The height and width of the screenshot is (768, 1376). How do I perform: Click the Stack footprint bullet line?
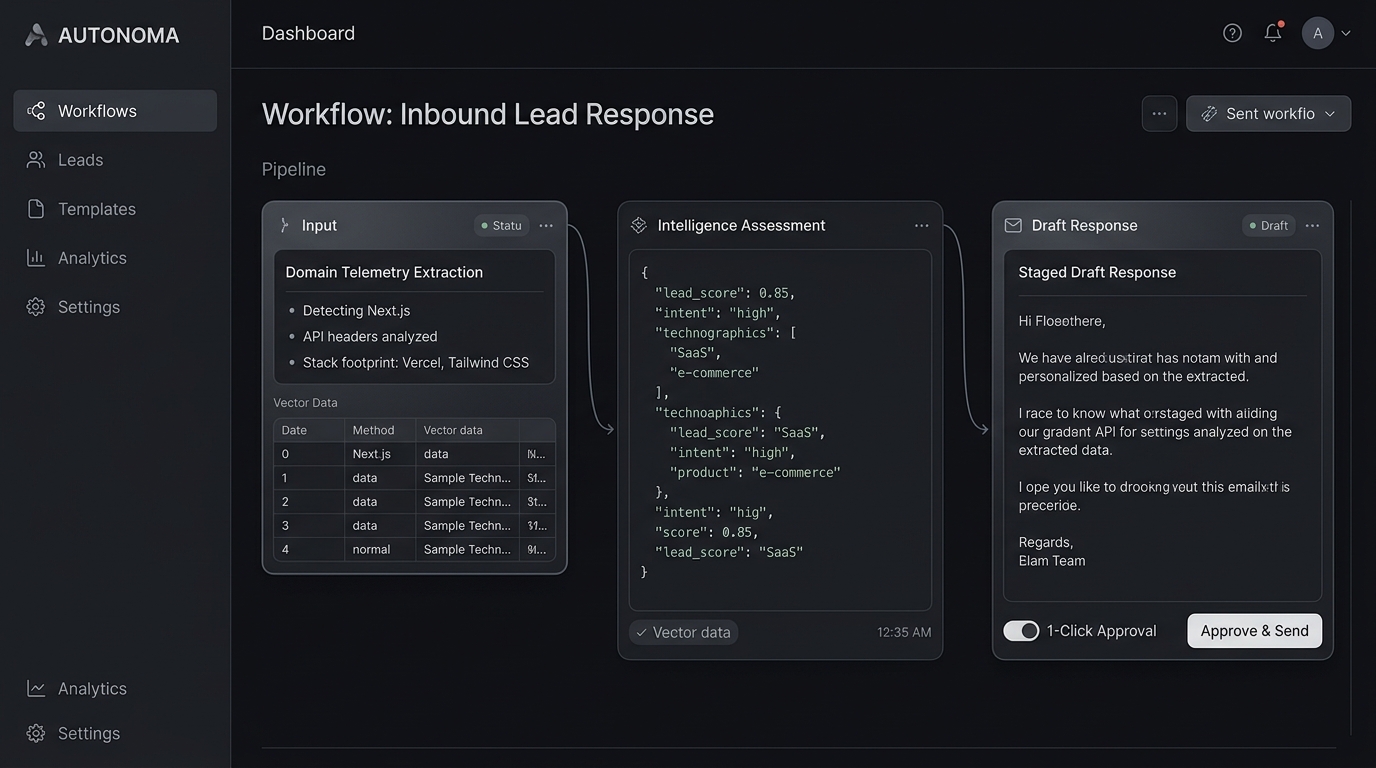pos(415,363)
